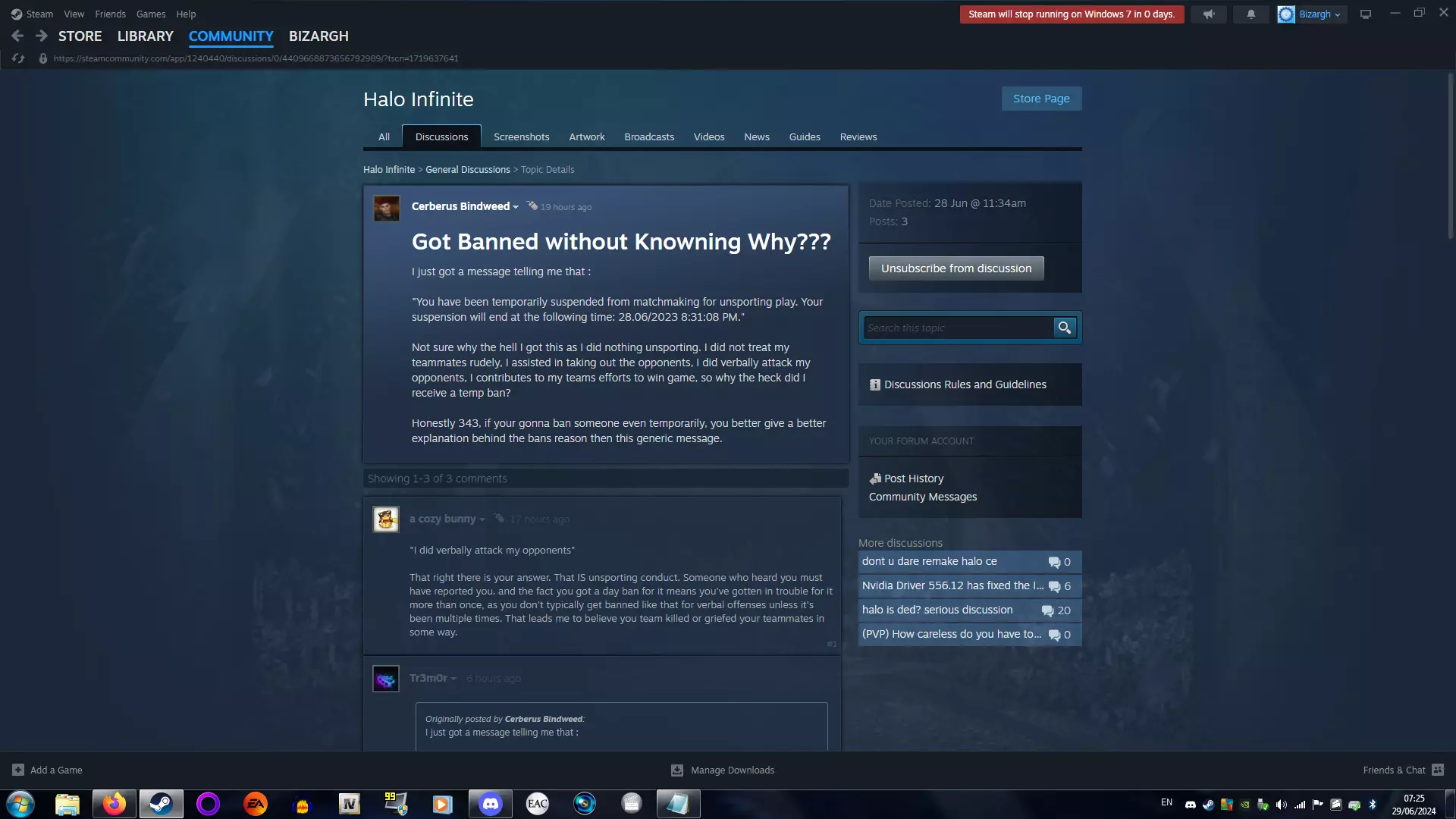Image resolution: width=1456 pixels, height=819 pixels.
Task: Click the search magnifier icon button
Action: [x=1065, y=328]
